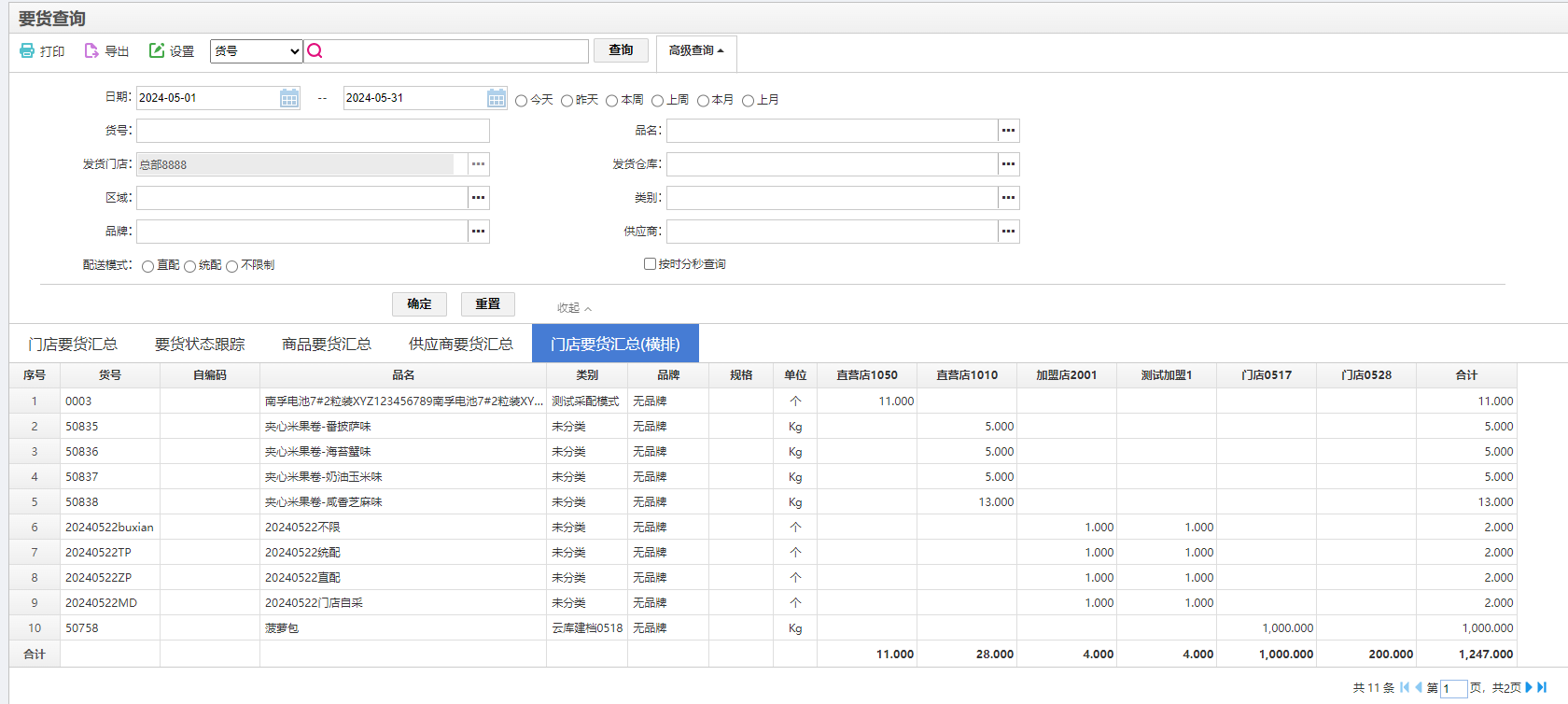The width and height of the screenshot is (1568, 704).
Task: Click the 确定 button
Action: pos(419,304)
